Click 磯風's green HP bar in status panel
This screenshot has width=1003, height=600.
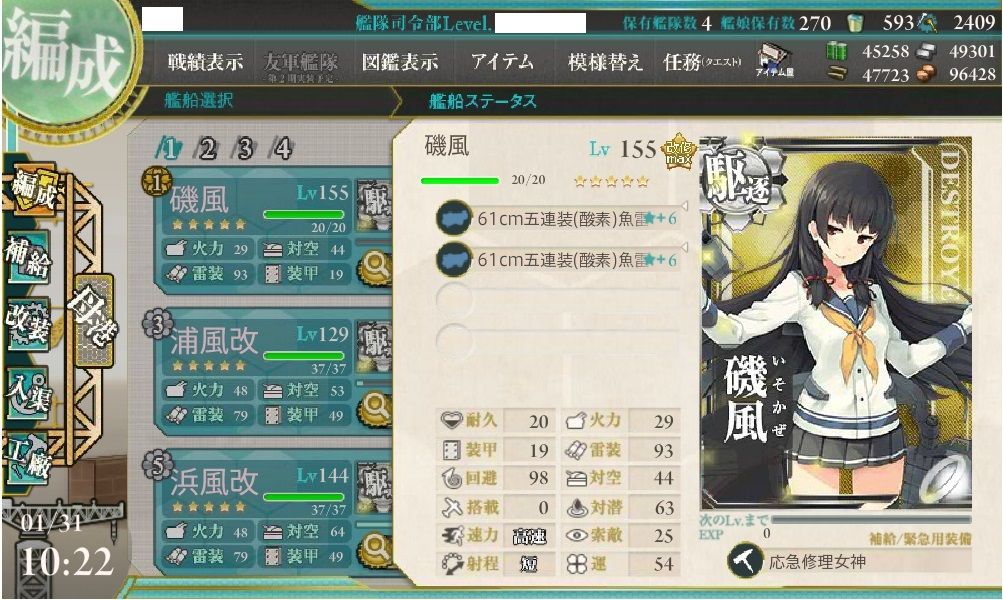point(459,181)
